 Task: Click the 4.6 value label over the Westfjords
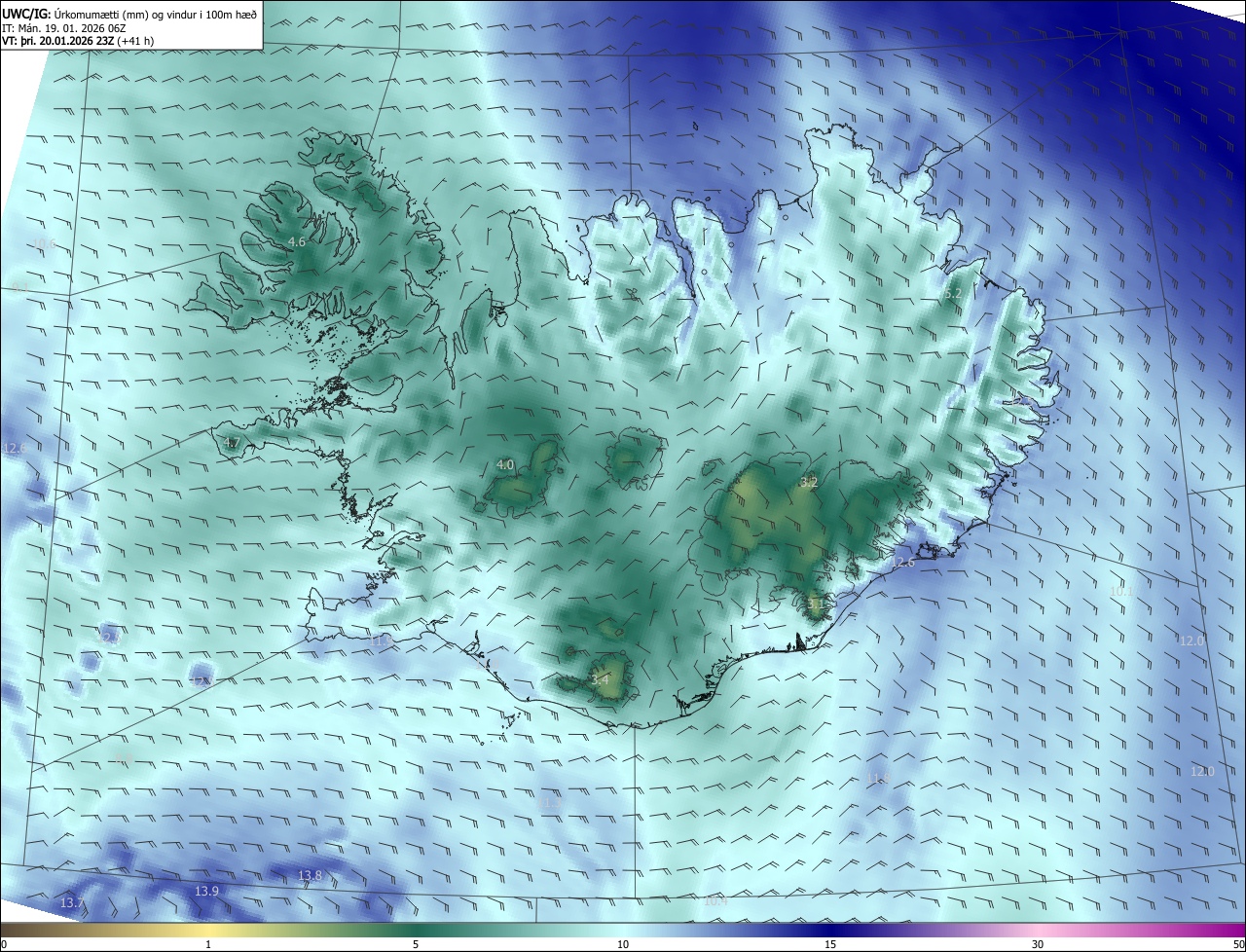[297, 241]
